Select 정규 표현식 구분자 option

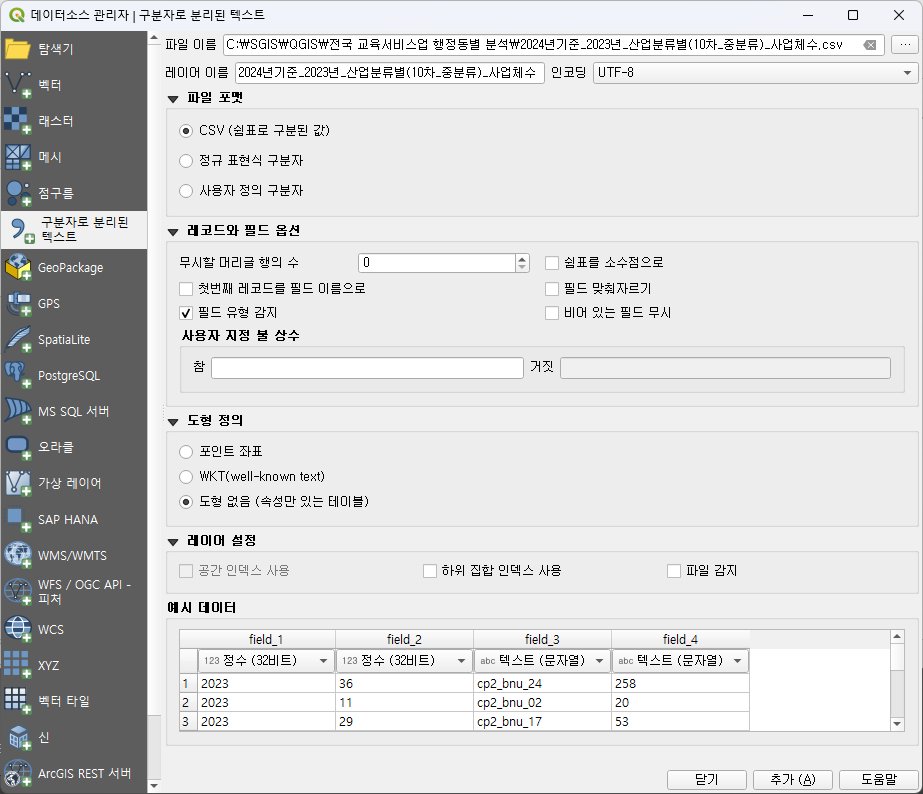click(186, 161)
